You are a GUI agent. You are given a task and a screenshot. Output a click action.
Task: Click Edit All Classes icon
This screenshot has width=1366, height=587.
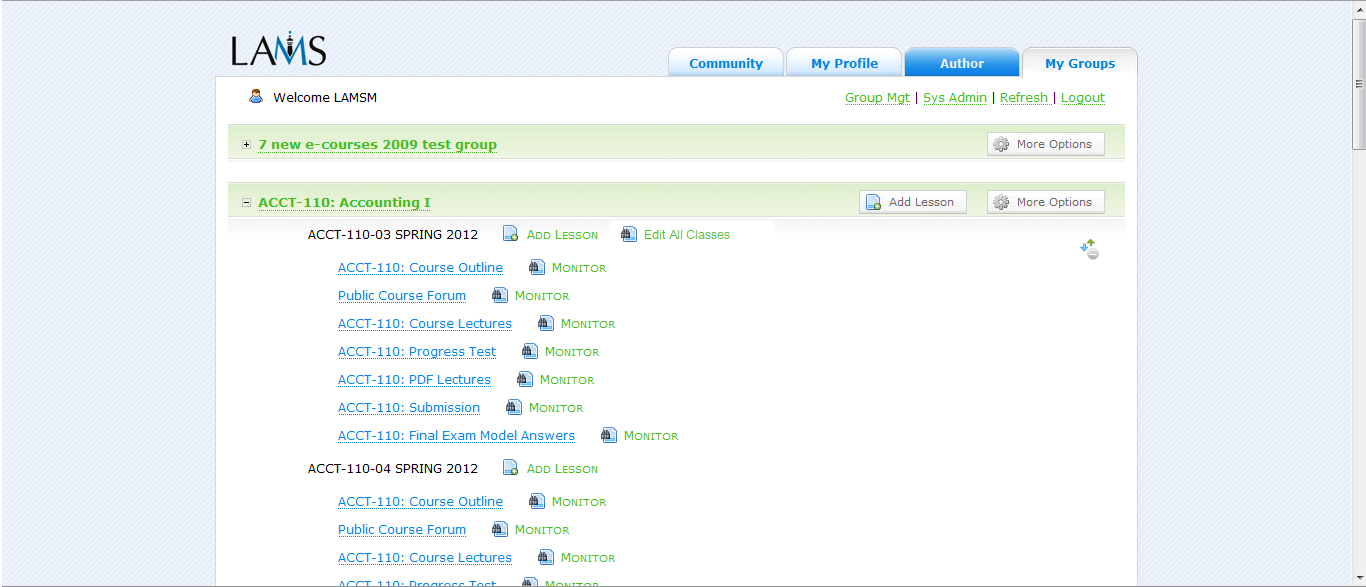pos(628,234)
